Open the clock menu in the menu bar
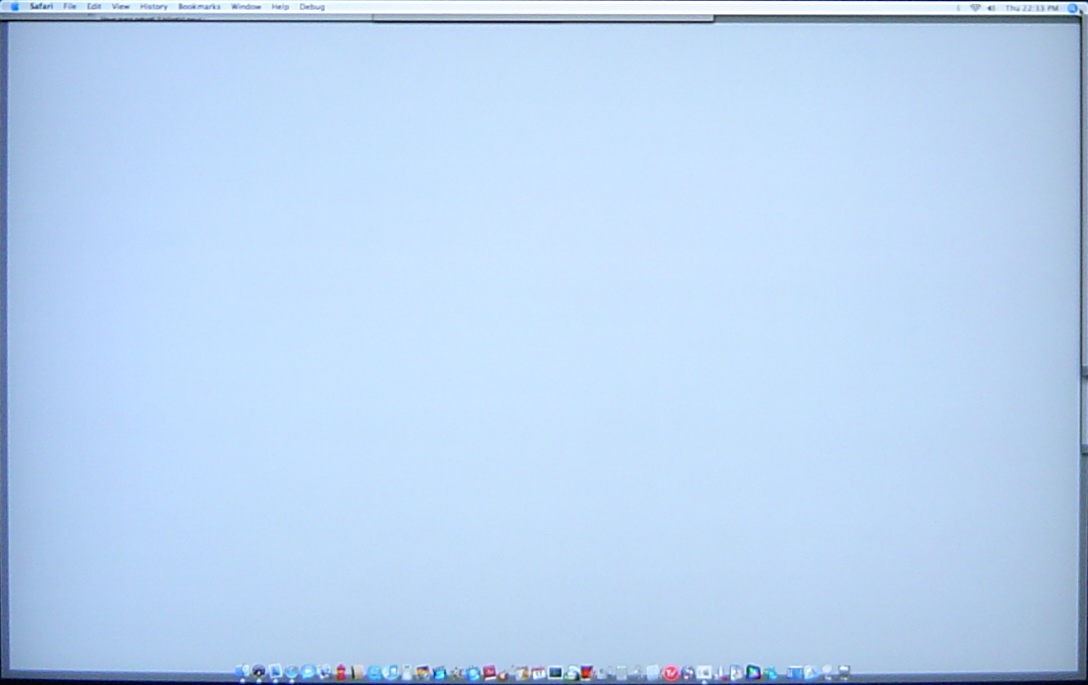The image size is (1088, 685). (x=1031, y=7)
